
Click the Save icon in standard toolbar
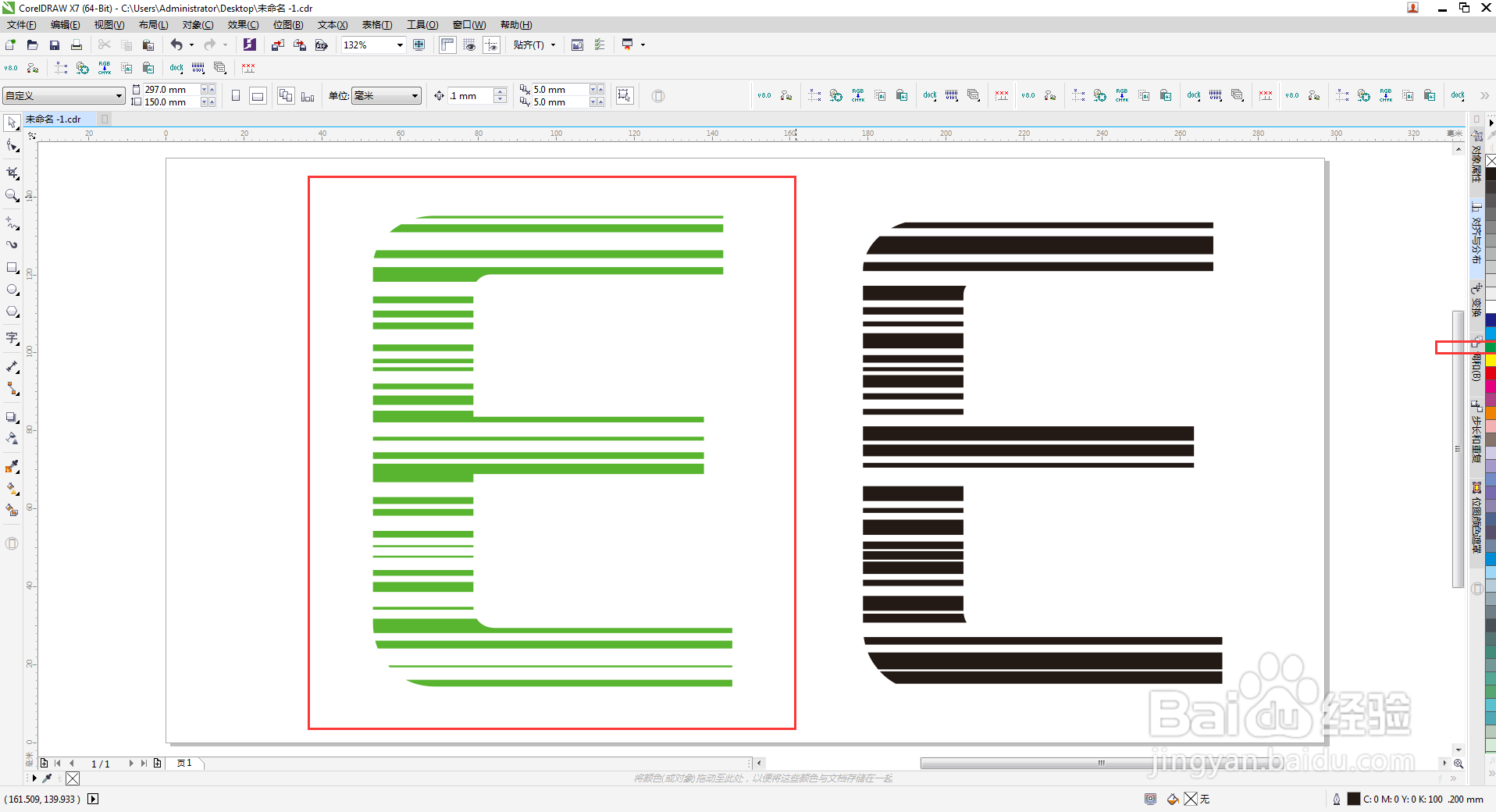(x=55, y=45)
